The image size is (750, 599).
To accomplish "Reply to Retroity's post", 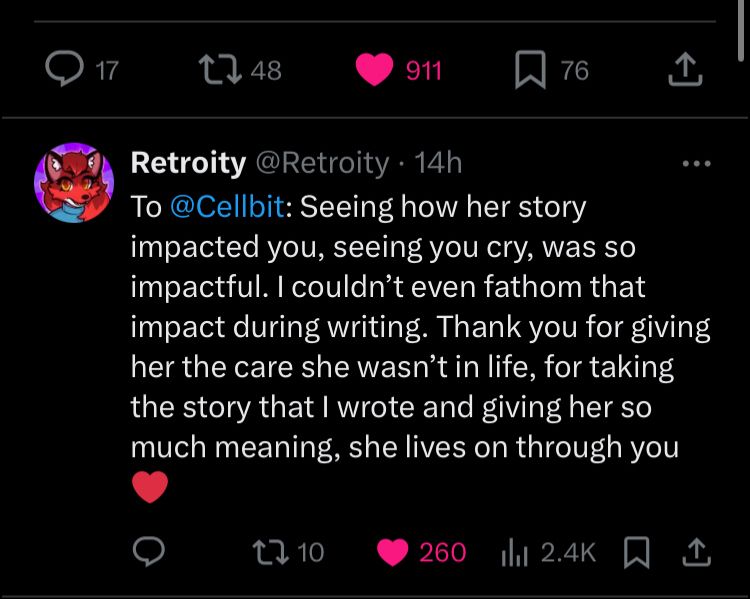I will 148,551.
